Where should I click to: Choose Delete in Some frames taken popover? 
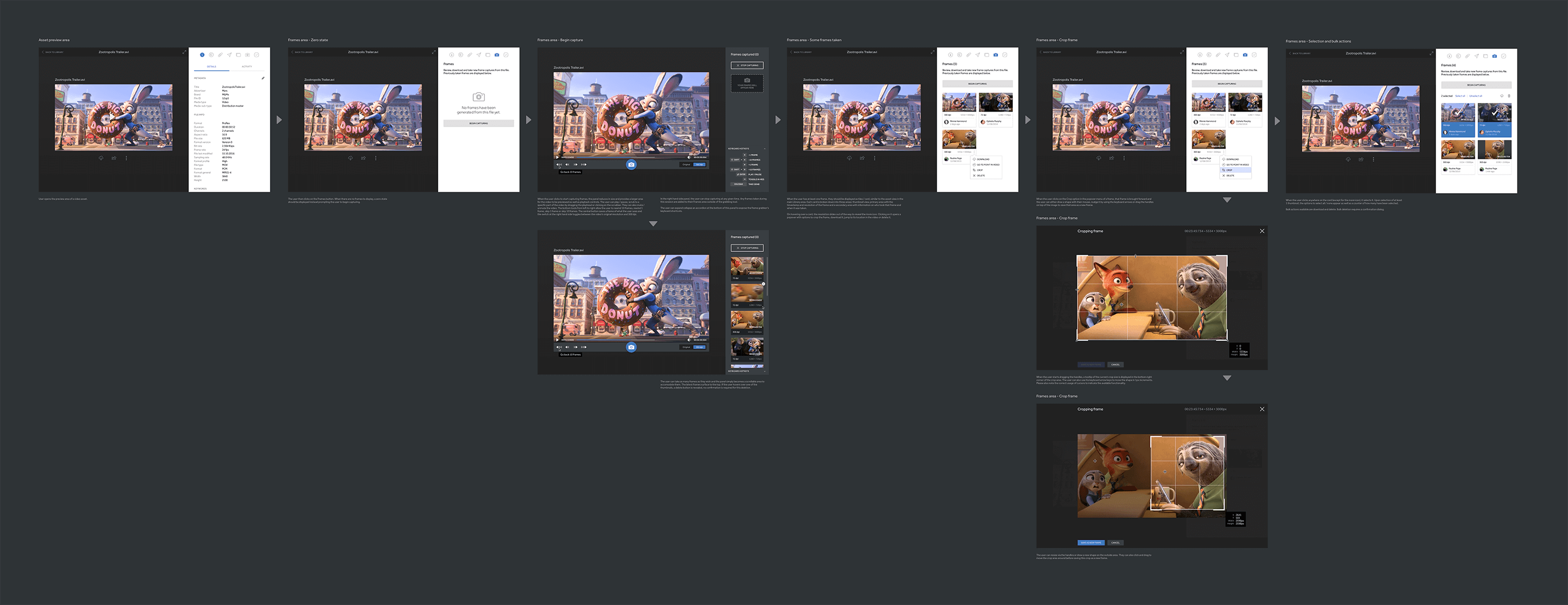click(x=987, y=176)
